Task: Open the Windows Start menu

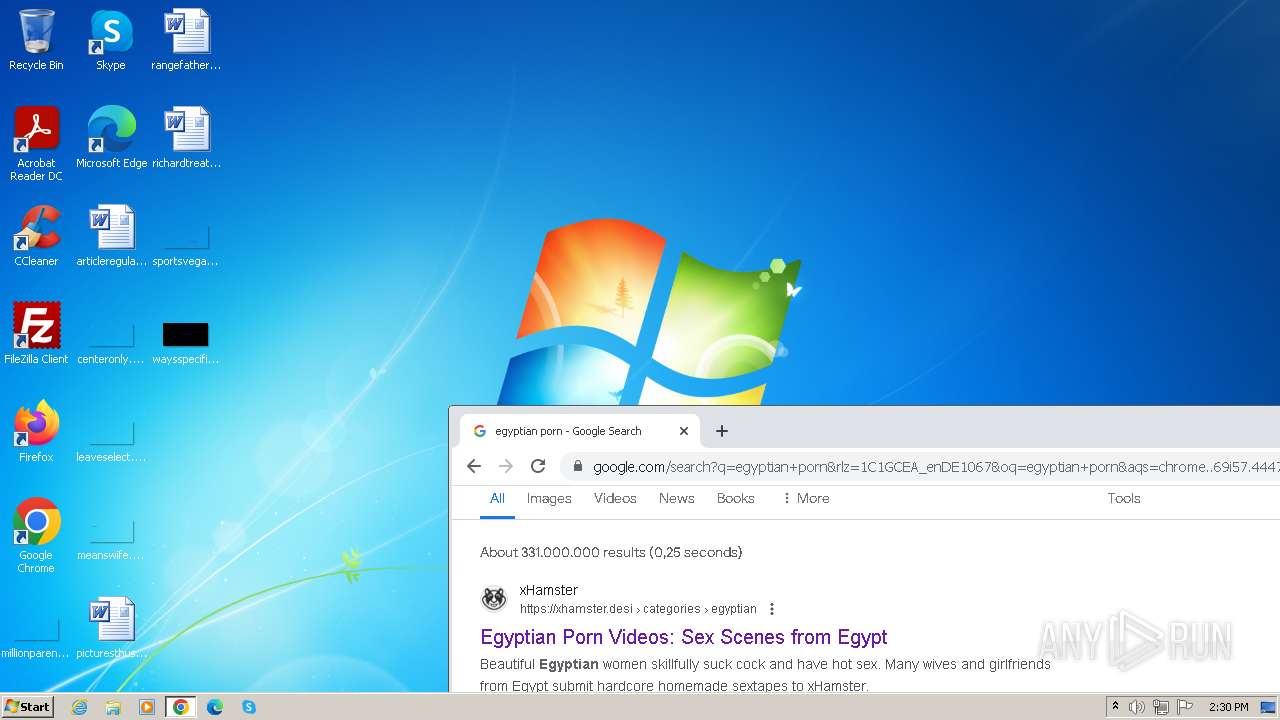Action: [27, 707]
